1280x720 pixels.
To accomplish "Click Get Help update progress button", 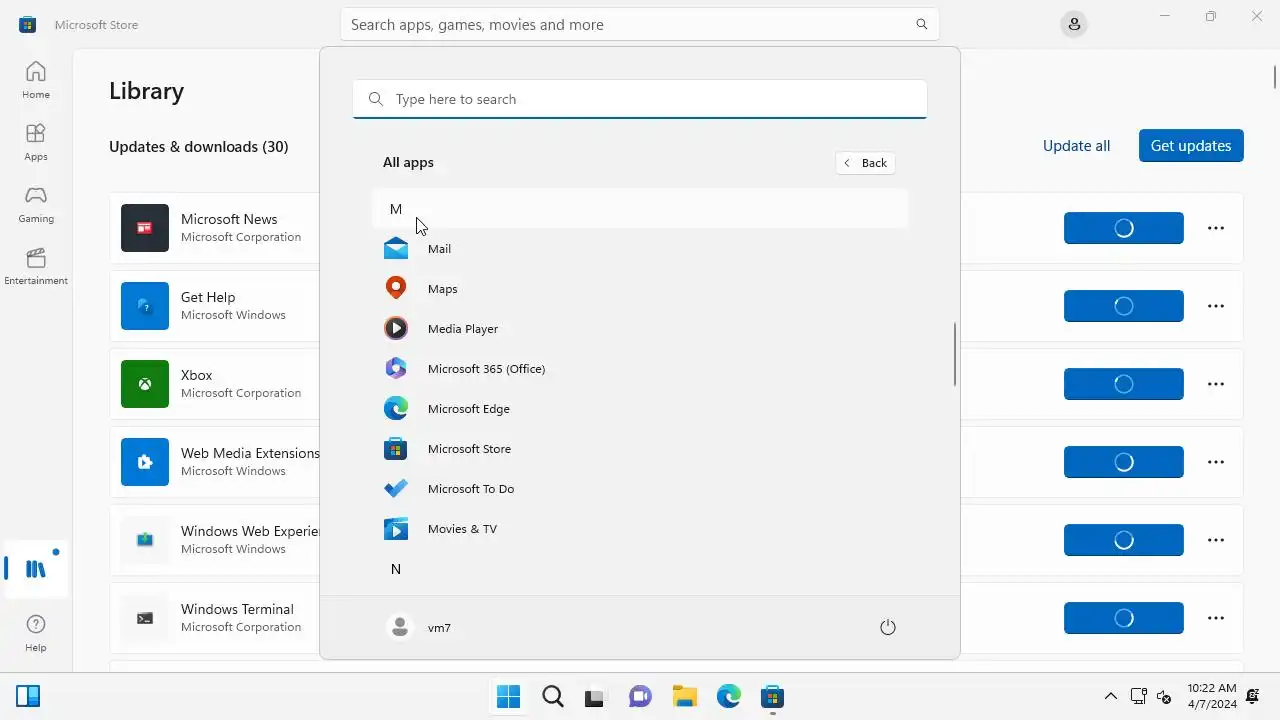I will pyautogui.click(x=1124, y=306).
